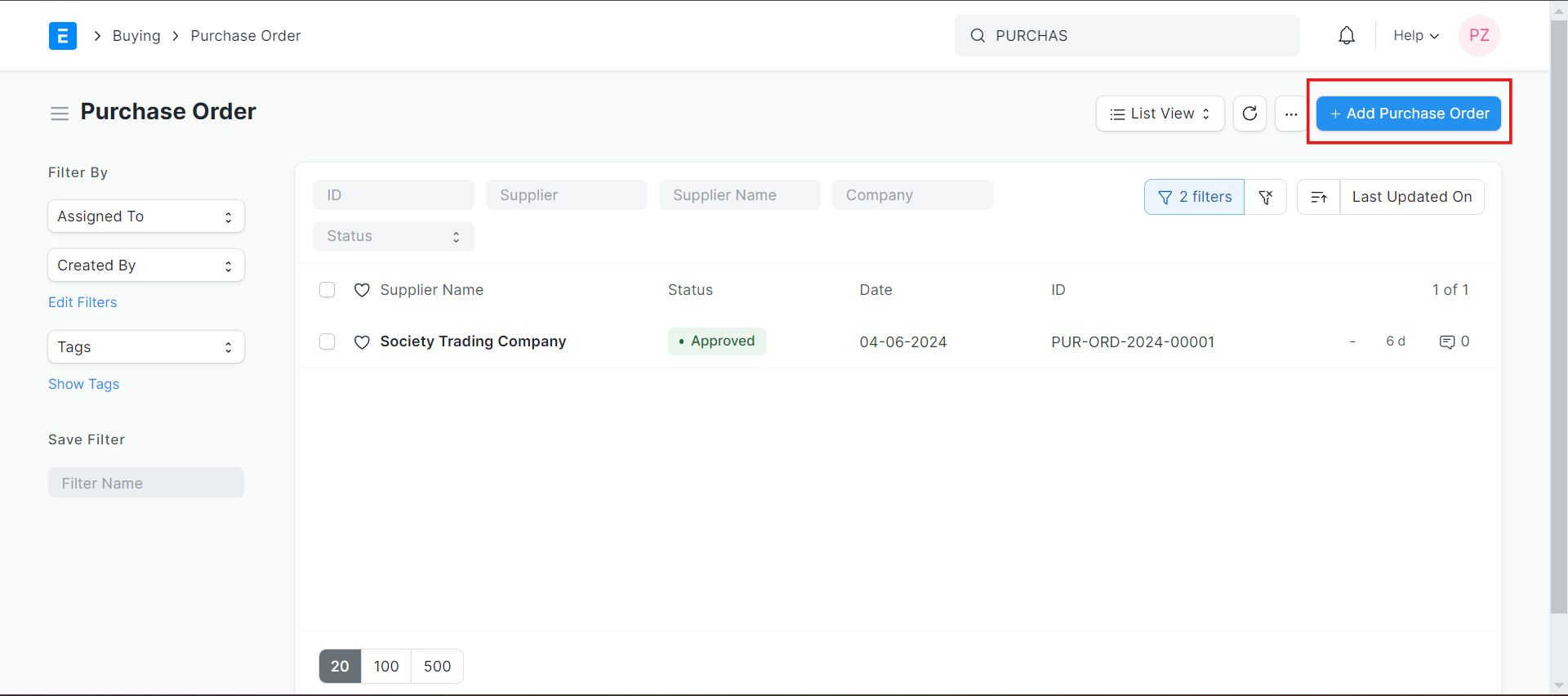Click Add Purchase Order button

click(x=1409, y=114)
